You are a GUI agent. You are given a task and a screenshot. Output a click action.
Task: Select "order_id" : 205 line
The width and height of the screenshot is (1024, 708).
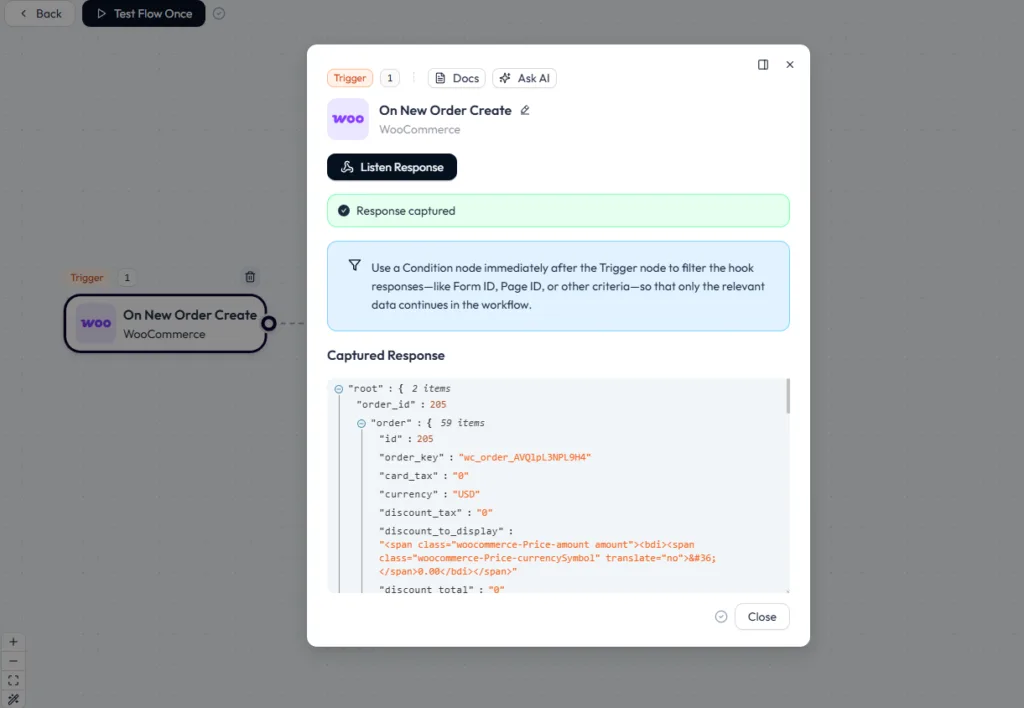(402, 405)
